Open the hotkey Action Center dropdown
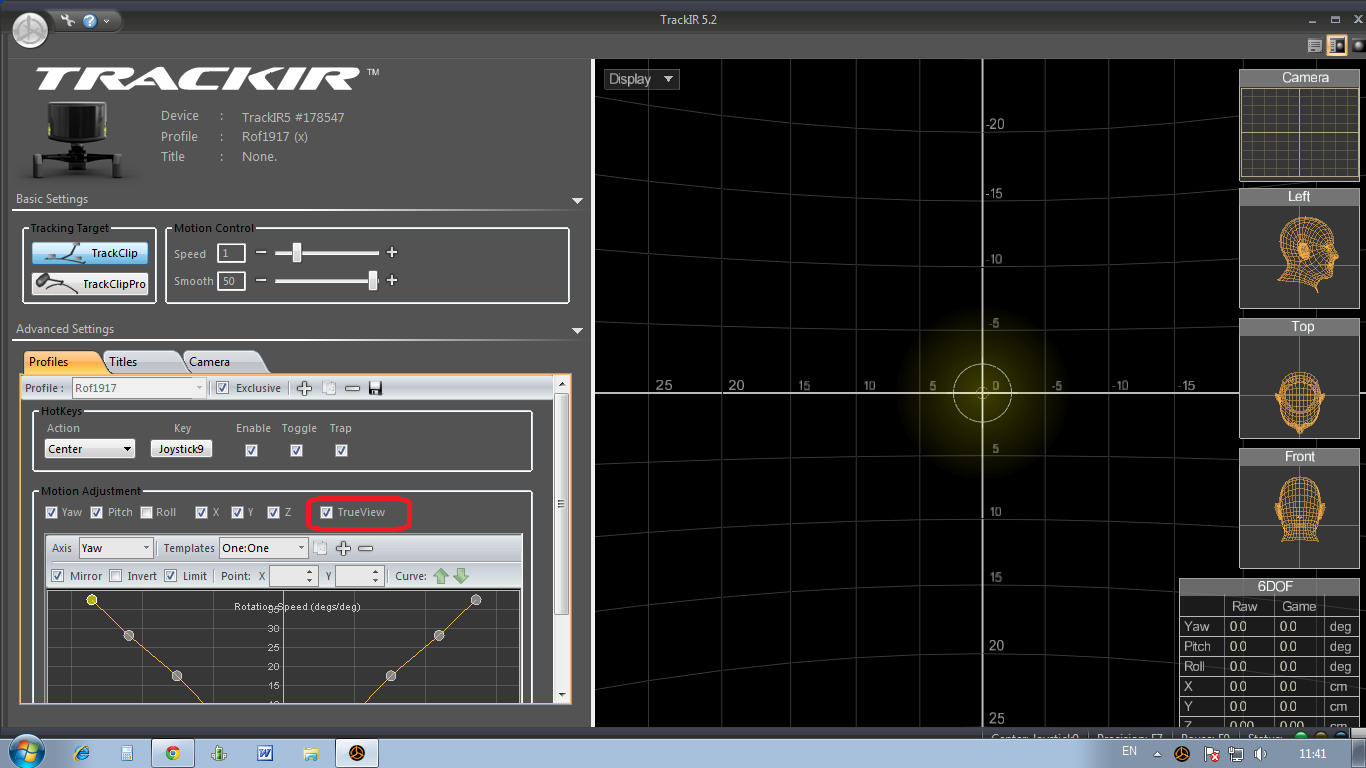This screenshot has width=1366, height=768. point(90,449)
